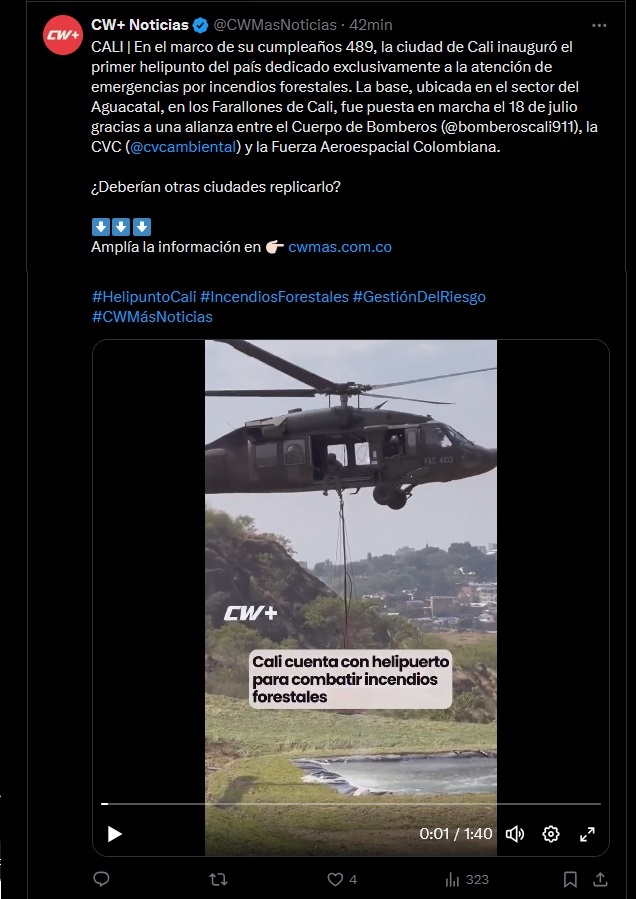Open the #GestiónDelRiesgo hashtag
Image resolution: width=636 pixels, height=899 pixels.
[x=419, y=296]
